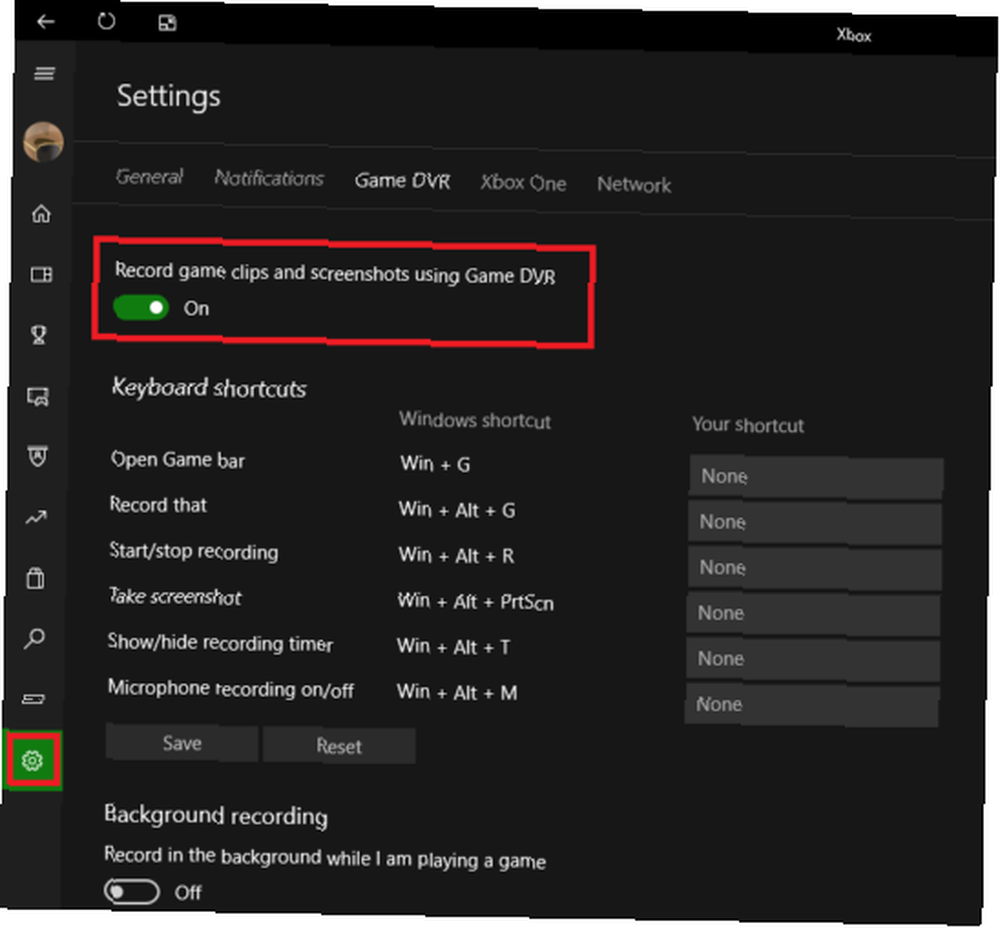1000x928 pixels.
Task: Click the "Windows shortcut" column header
Action: 475,420
